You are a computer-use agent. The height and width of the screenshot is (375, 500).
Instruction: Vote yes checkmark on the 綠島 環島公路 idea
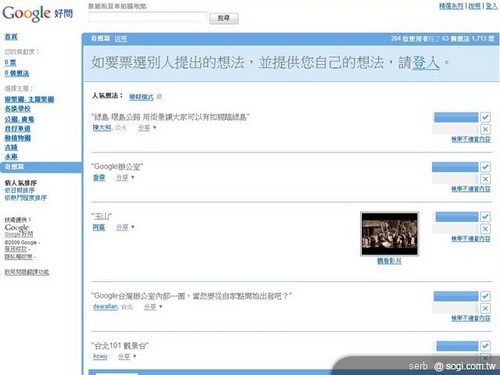pos(485,117)
